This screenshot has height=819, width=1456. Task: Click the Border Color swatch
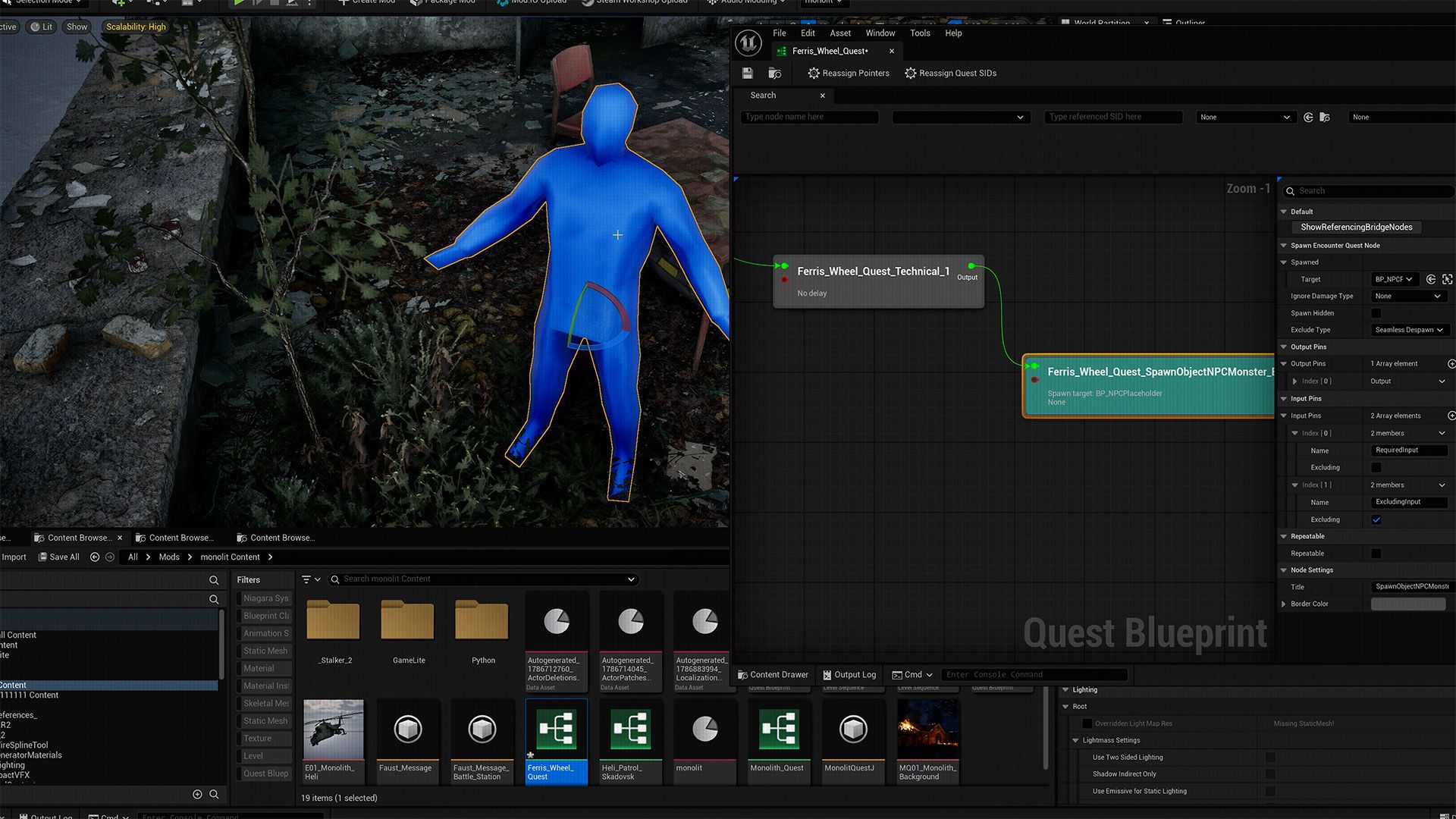coord(1408,604)
